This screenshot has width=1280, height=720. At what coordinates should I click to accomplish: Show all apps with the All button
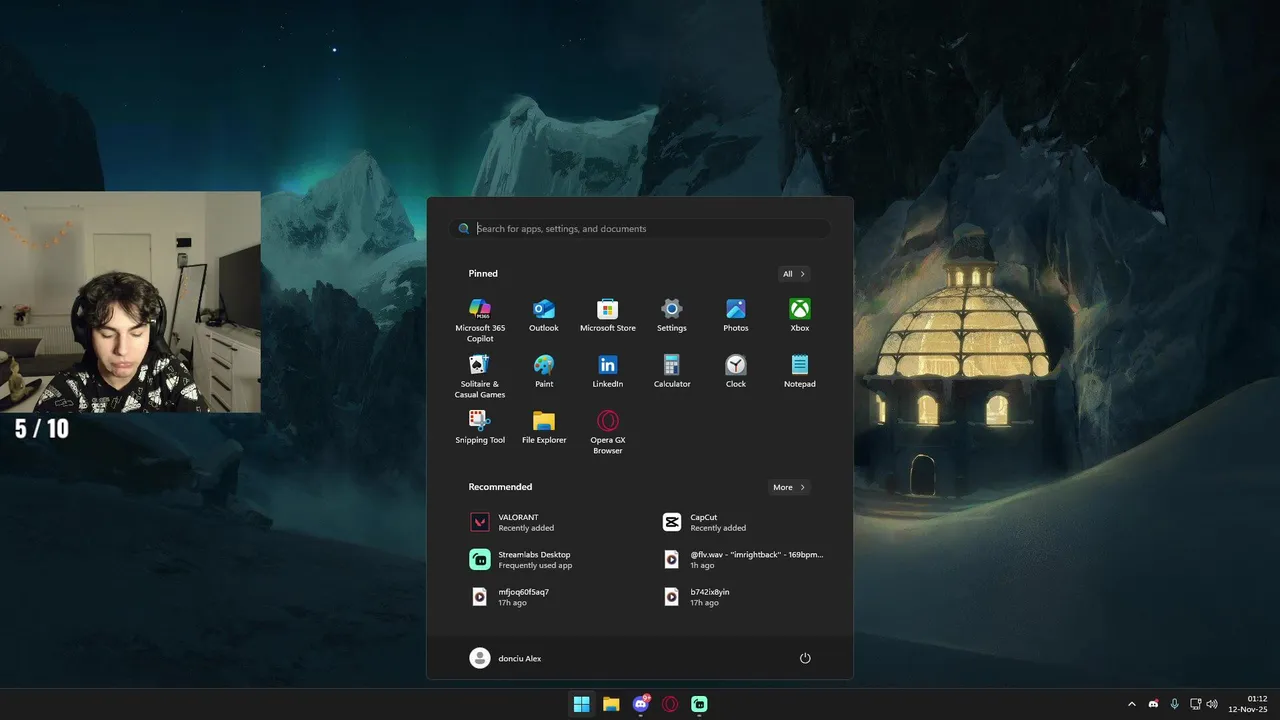point(794,274)
